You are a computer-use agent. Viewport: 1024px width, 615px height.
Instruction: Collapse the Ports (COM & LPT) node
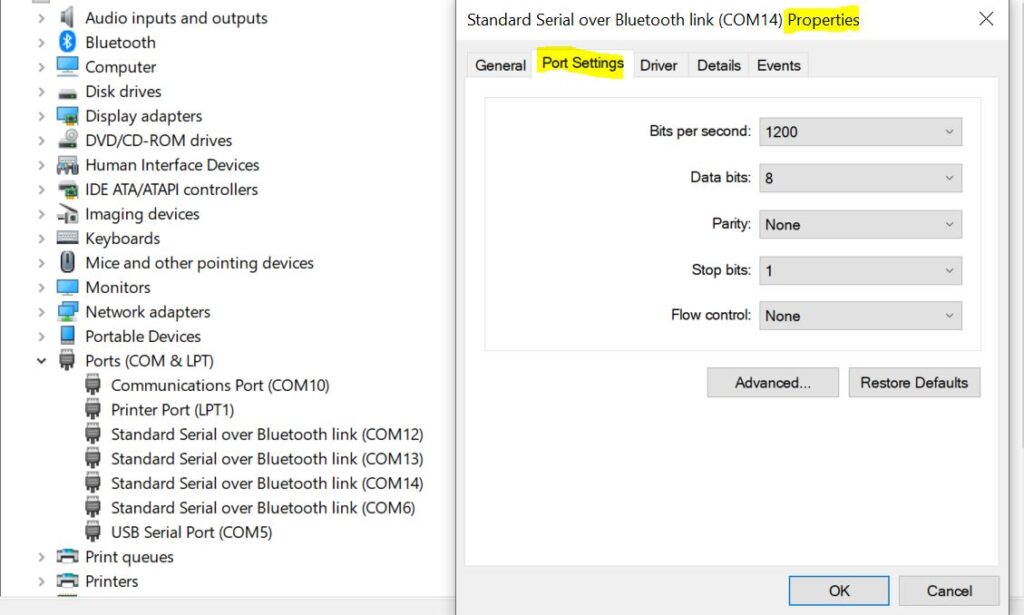click(x=41, y=361)
